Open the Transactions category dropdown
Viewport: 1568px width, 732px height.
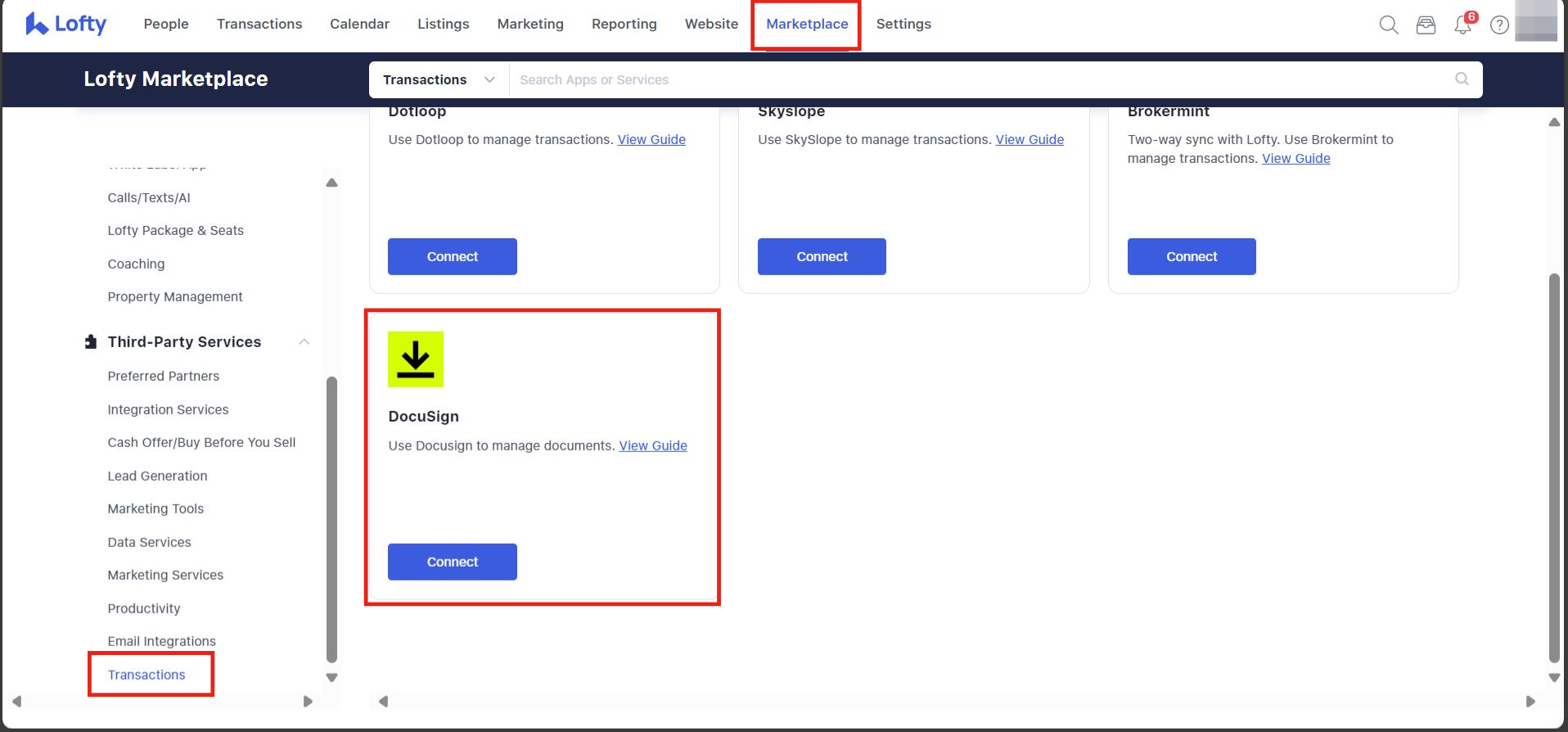(439, 79)
